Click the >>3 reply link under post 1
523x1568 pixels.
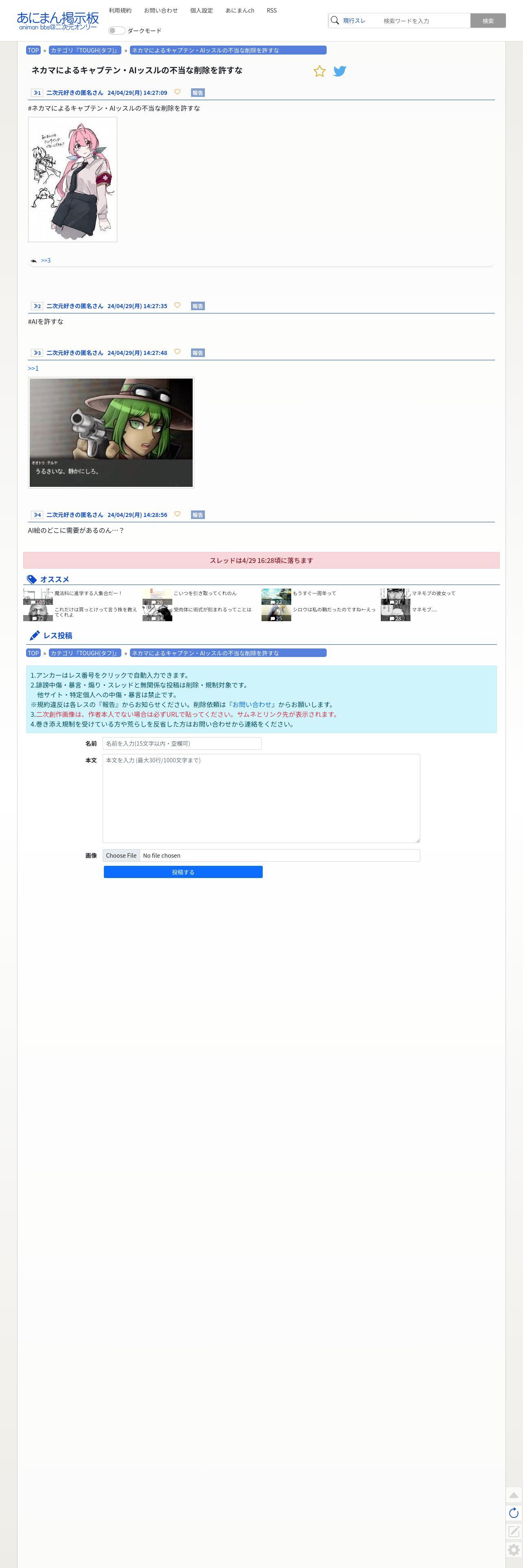tap(46, 261)
